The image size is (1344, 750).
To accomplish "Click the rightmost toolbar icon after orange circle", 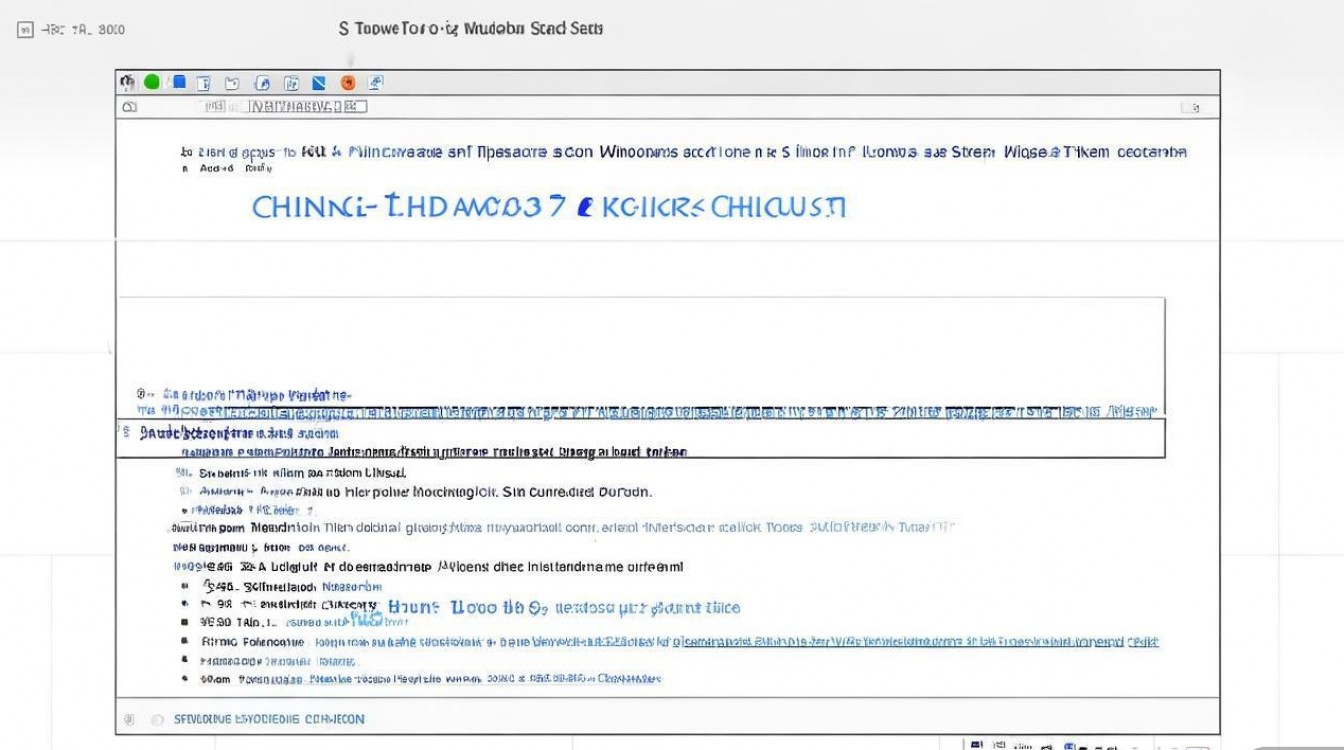I will tap(375, 83).
